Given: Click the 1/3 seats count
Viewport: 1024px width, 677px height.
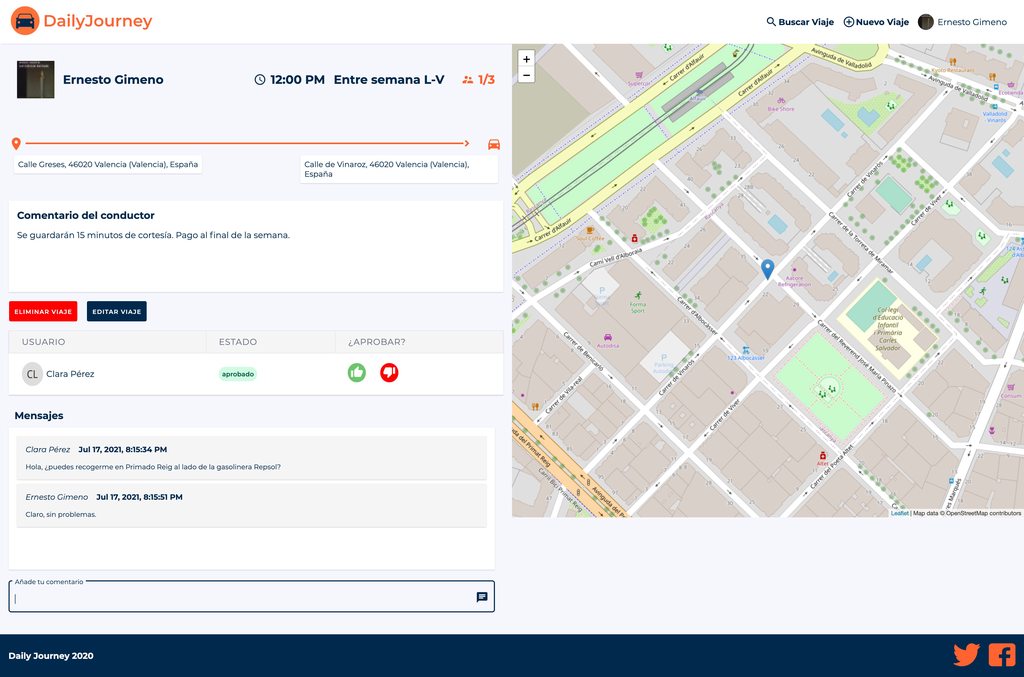Looking at the screenshot, I should (x=487, y=80).
